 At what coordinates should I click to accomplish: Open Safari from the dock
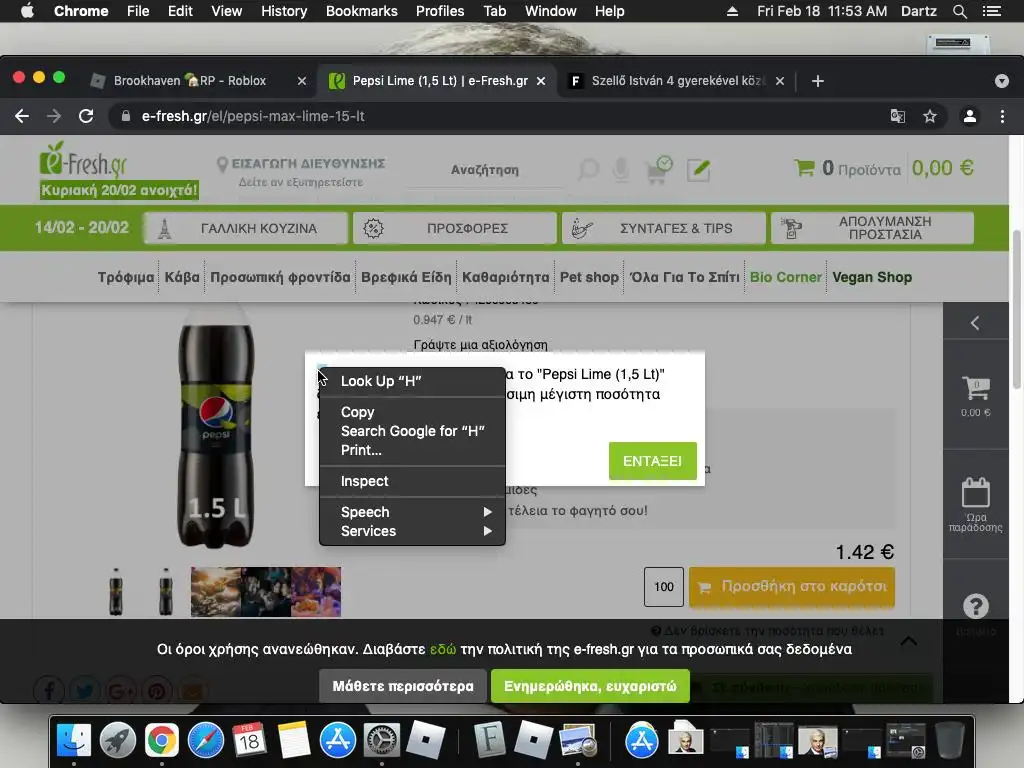click(206, 741)
